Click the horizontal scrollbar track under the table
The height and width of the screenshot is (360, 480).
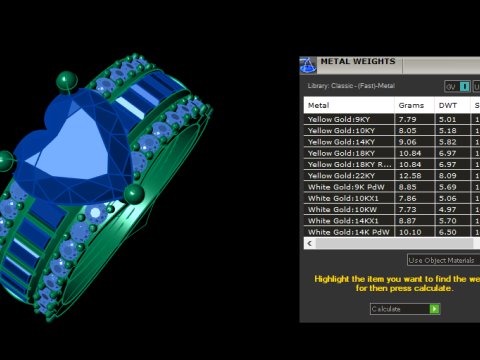pyautogui.click(x=394, y=243)
